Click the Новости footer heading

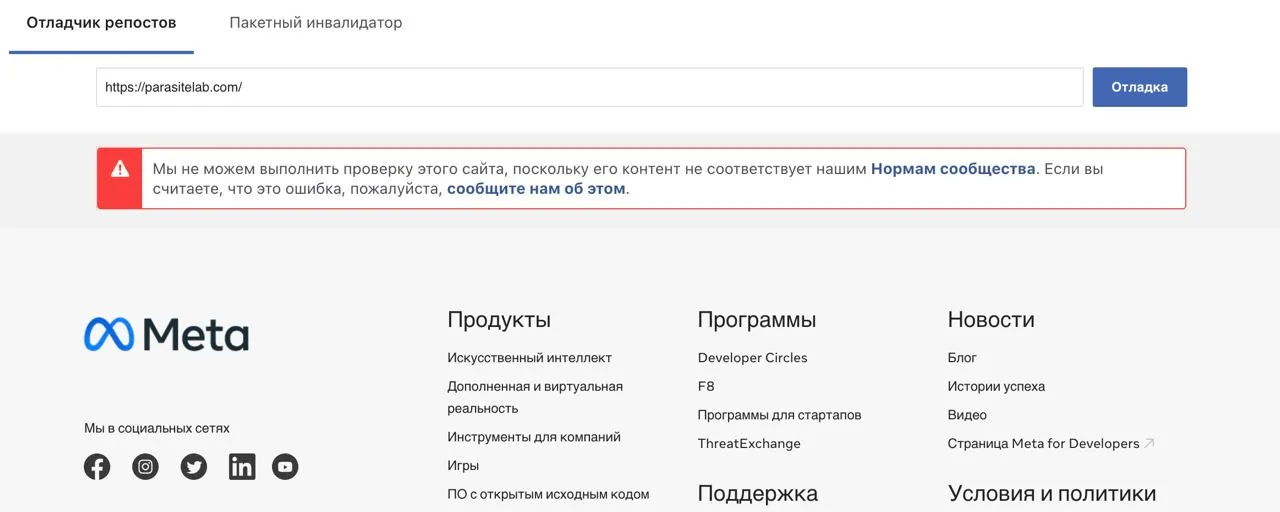(991, 320)
